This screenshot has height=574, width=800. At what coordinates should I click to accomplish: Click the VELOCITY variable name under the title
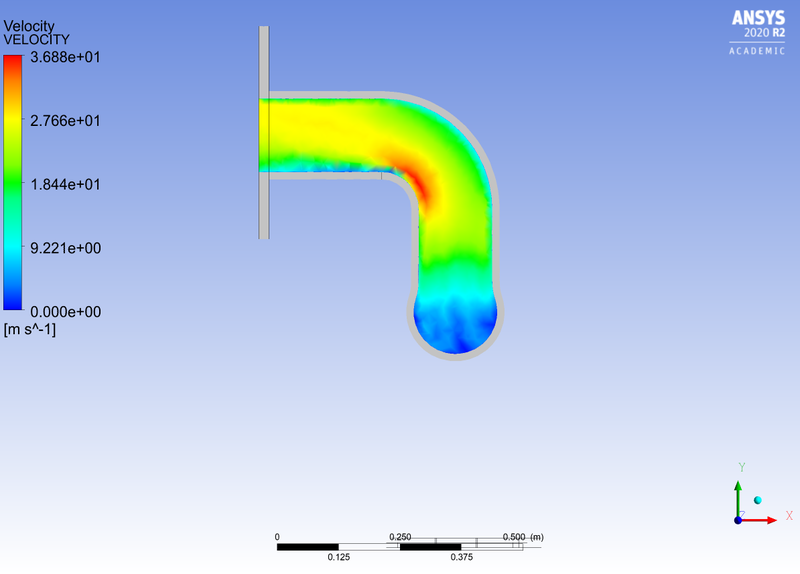(x=36, y=39)
